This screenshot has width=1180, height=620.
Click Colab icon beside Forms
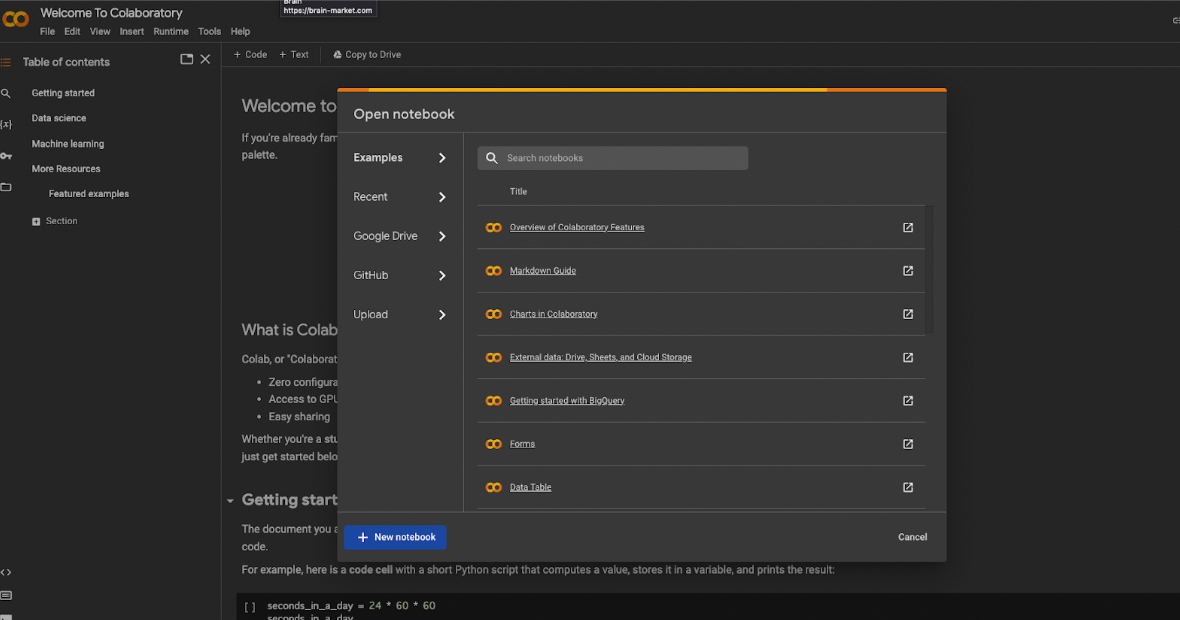click(494, 444)
